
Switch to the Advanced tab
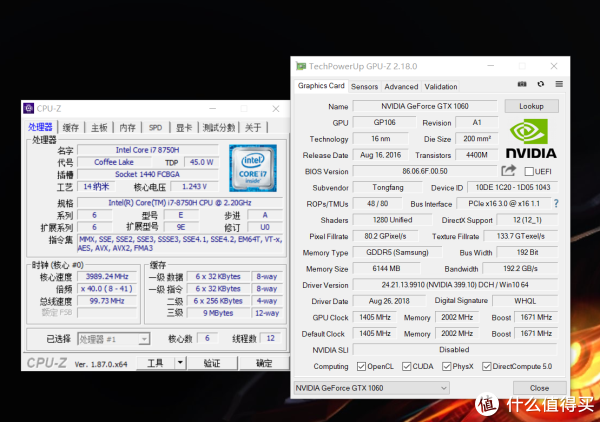[x=401, y=87]
